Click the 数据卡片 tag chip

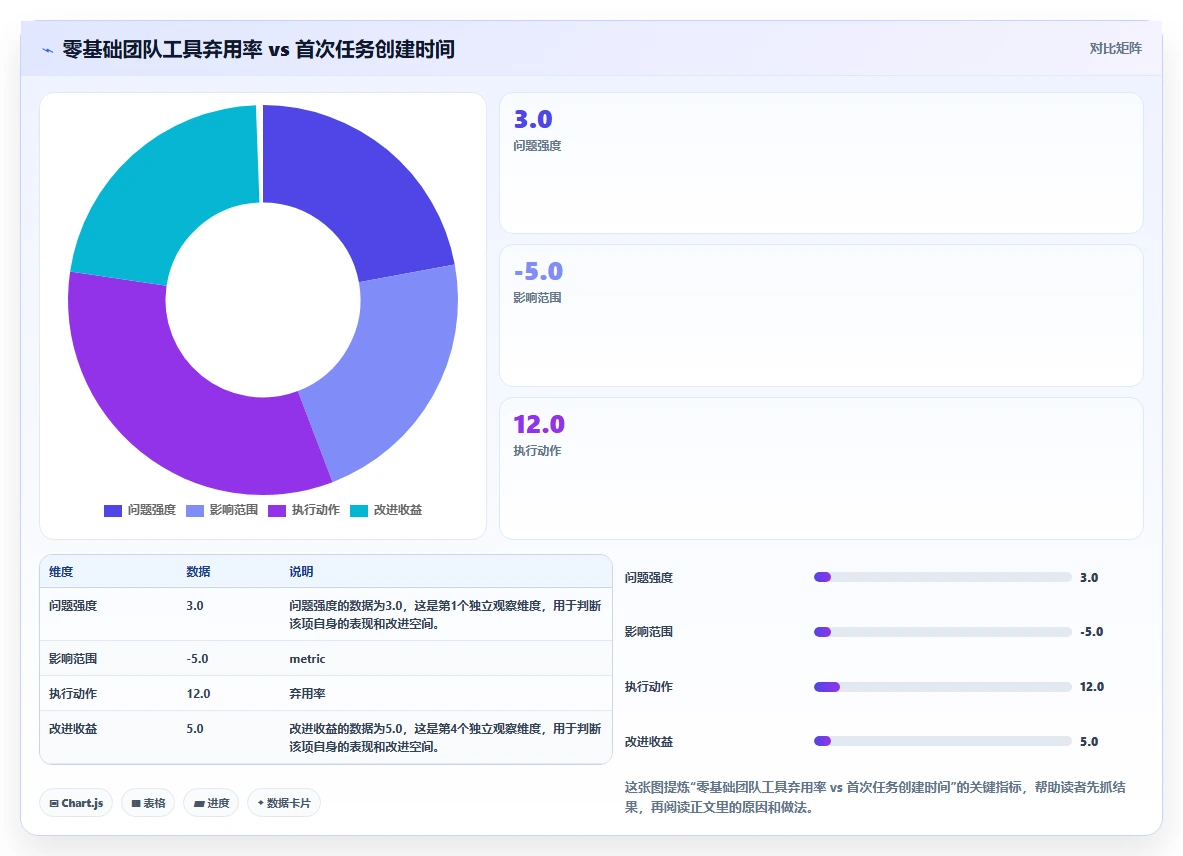(x=284, y=803)
